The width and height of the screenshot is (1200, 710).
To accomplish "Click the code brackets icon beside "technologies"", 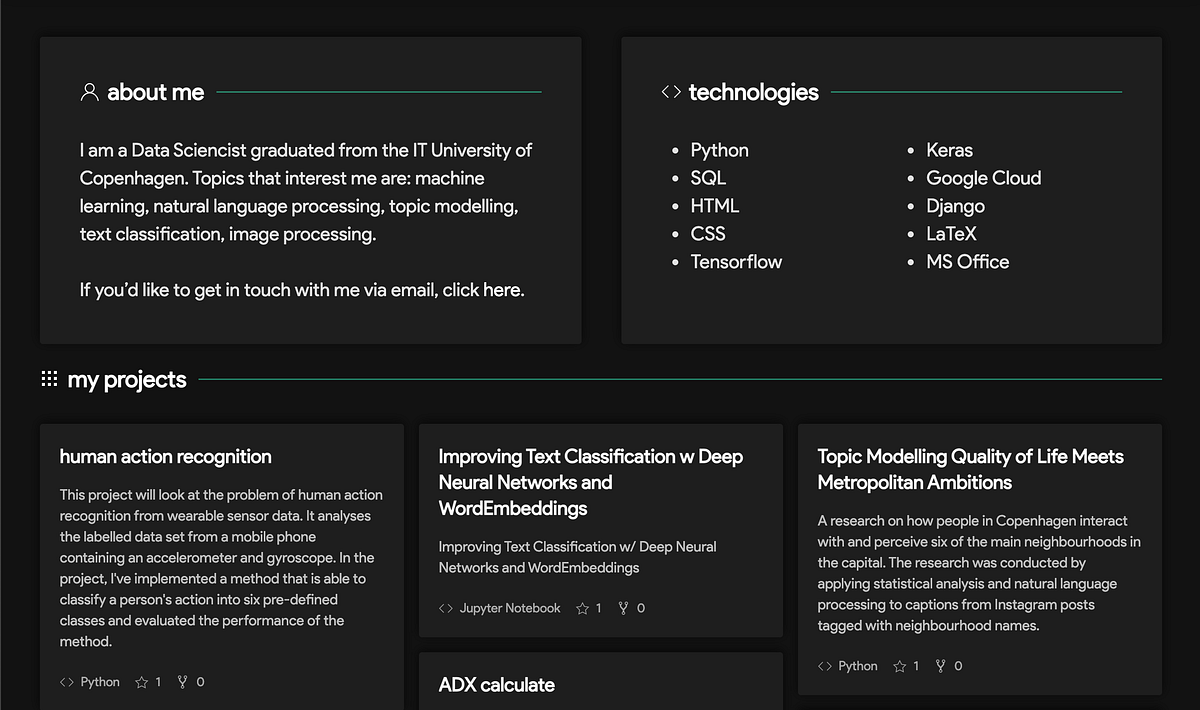I will coord(670,91).
